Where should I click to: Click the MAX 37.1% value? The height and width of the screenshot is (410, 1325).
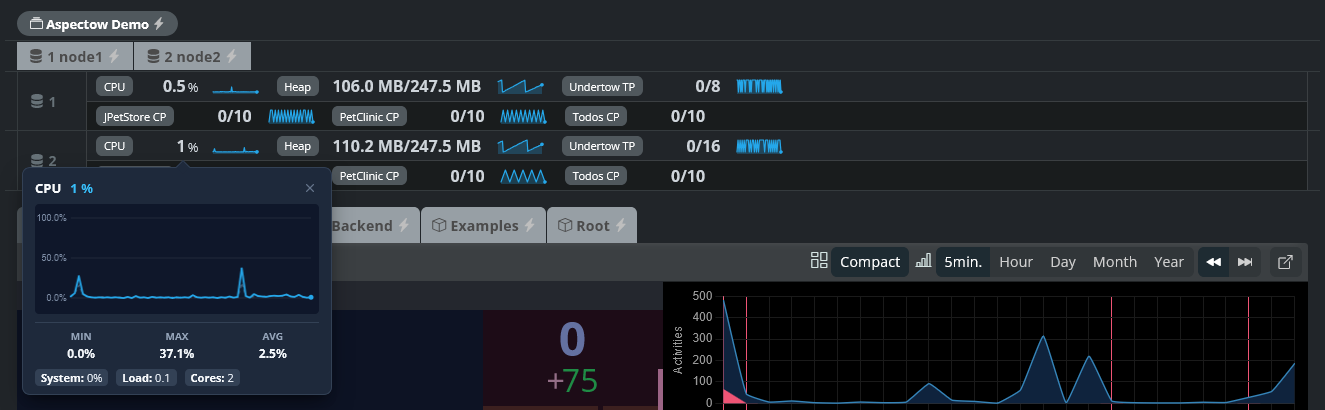(x=176, y=353)
